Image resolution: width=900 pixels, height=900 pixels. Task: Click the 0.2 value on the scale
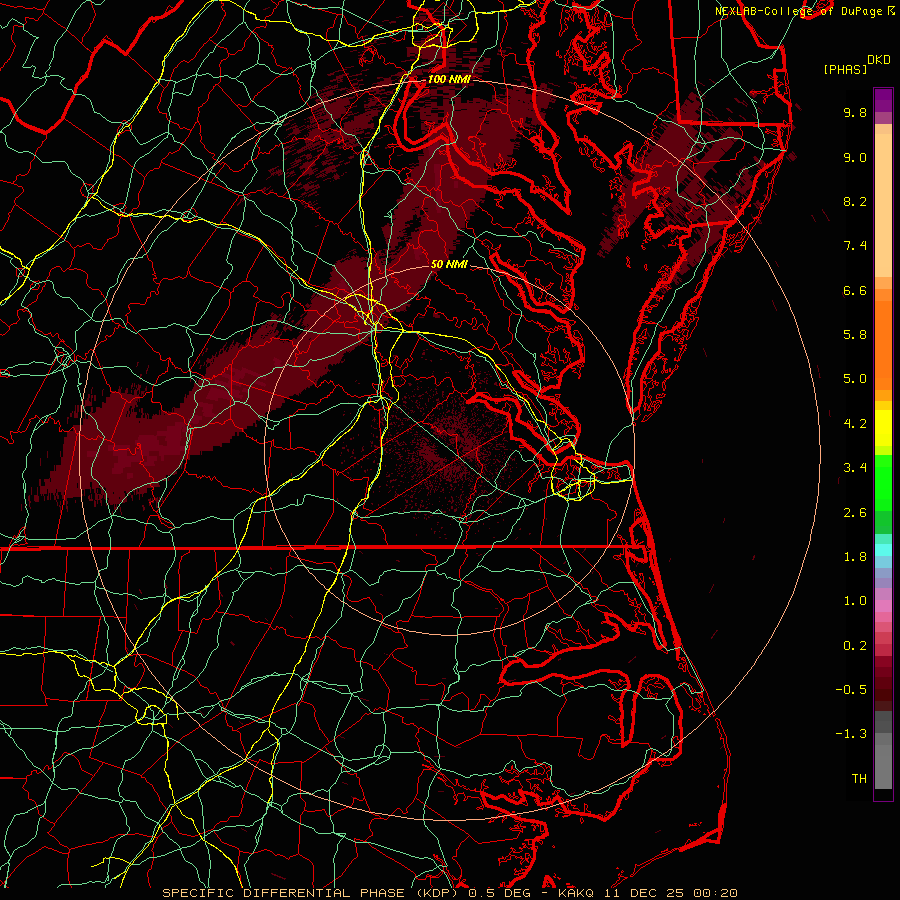855,646
